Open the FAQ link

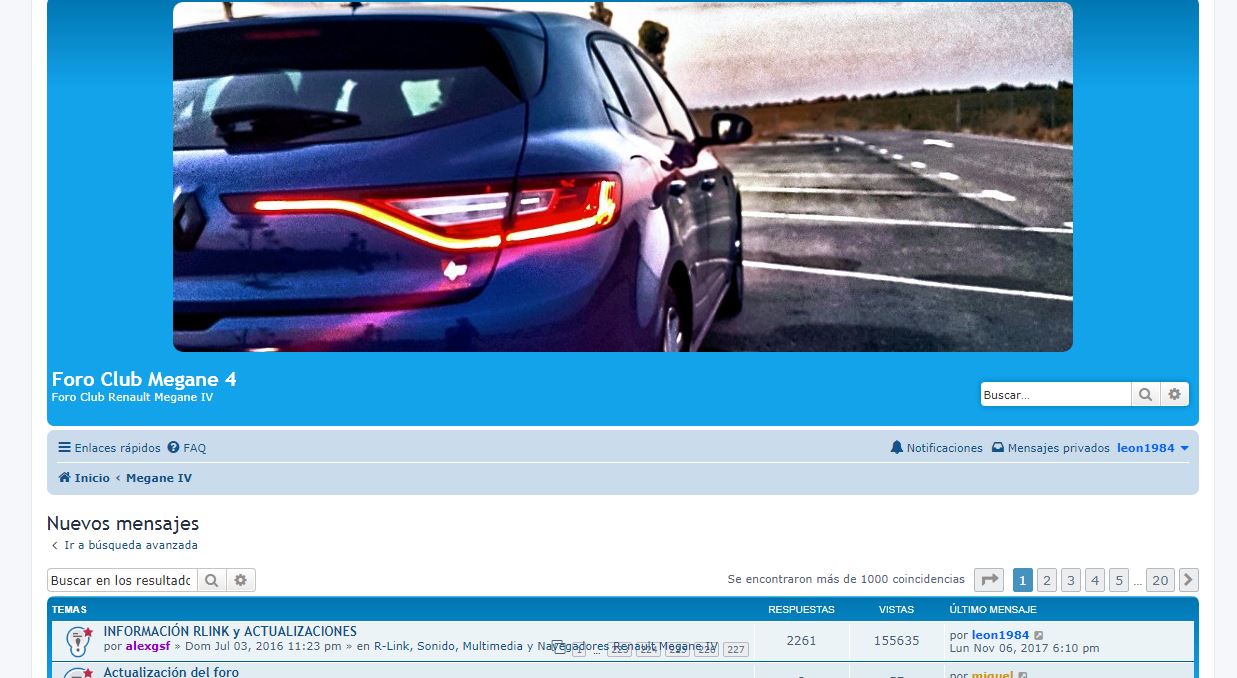coord(187,448)
